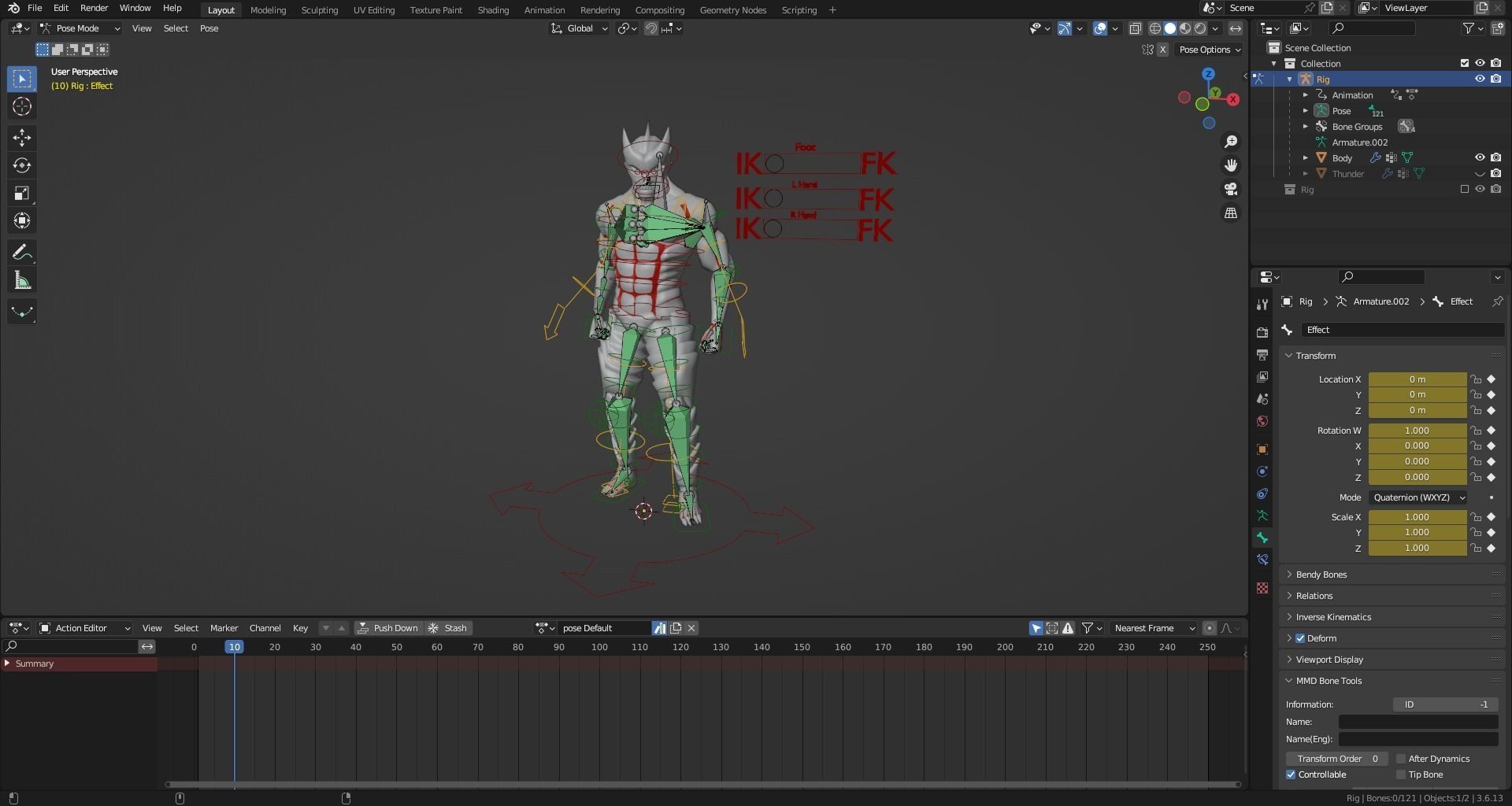Click the Stash button
Viewport: 1512px width, 806px height.
[x=447, y=628]
